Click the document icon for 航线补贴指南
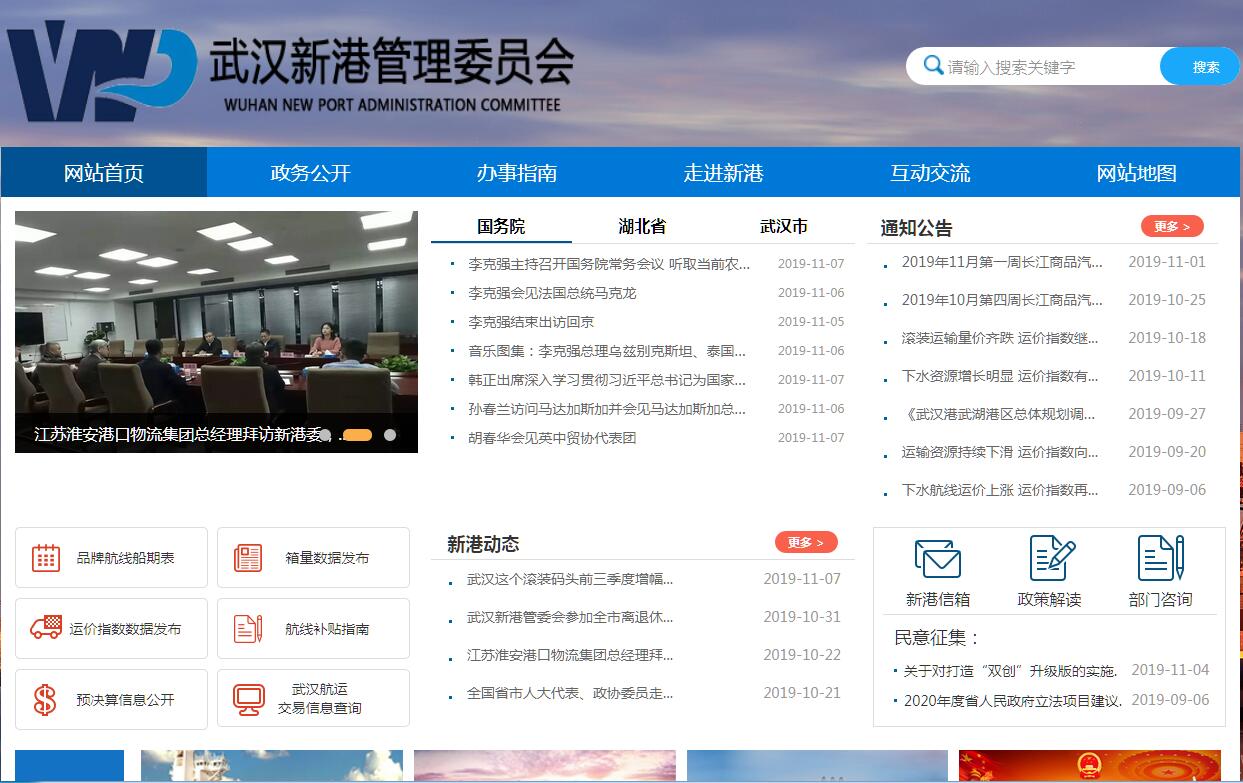 click(x=248, y=628)
